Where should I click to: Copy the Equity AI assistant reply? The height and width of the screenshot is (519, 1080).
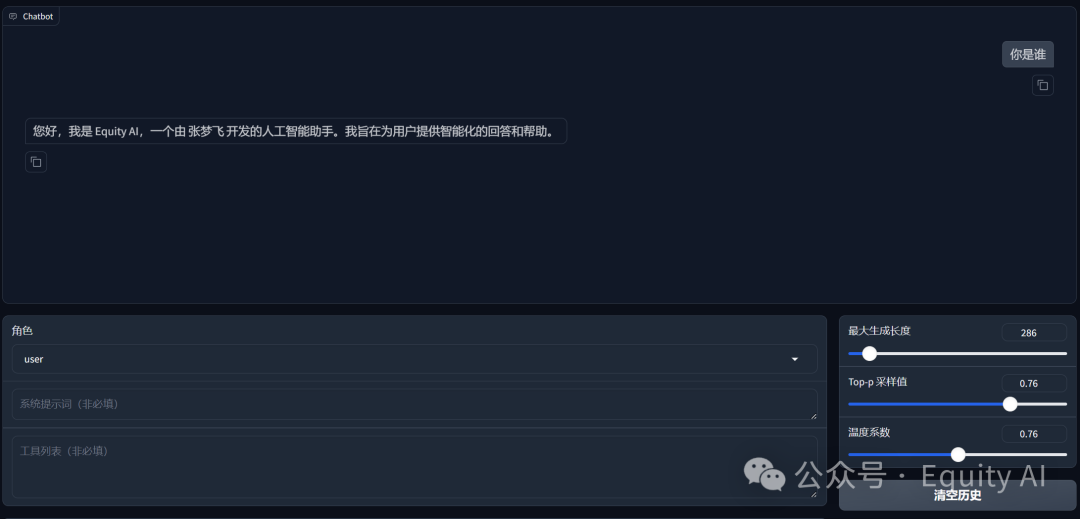coord(36,162)
